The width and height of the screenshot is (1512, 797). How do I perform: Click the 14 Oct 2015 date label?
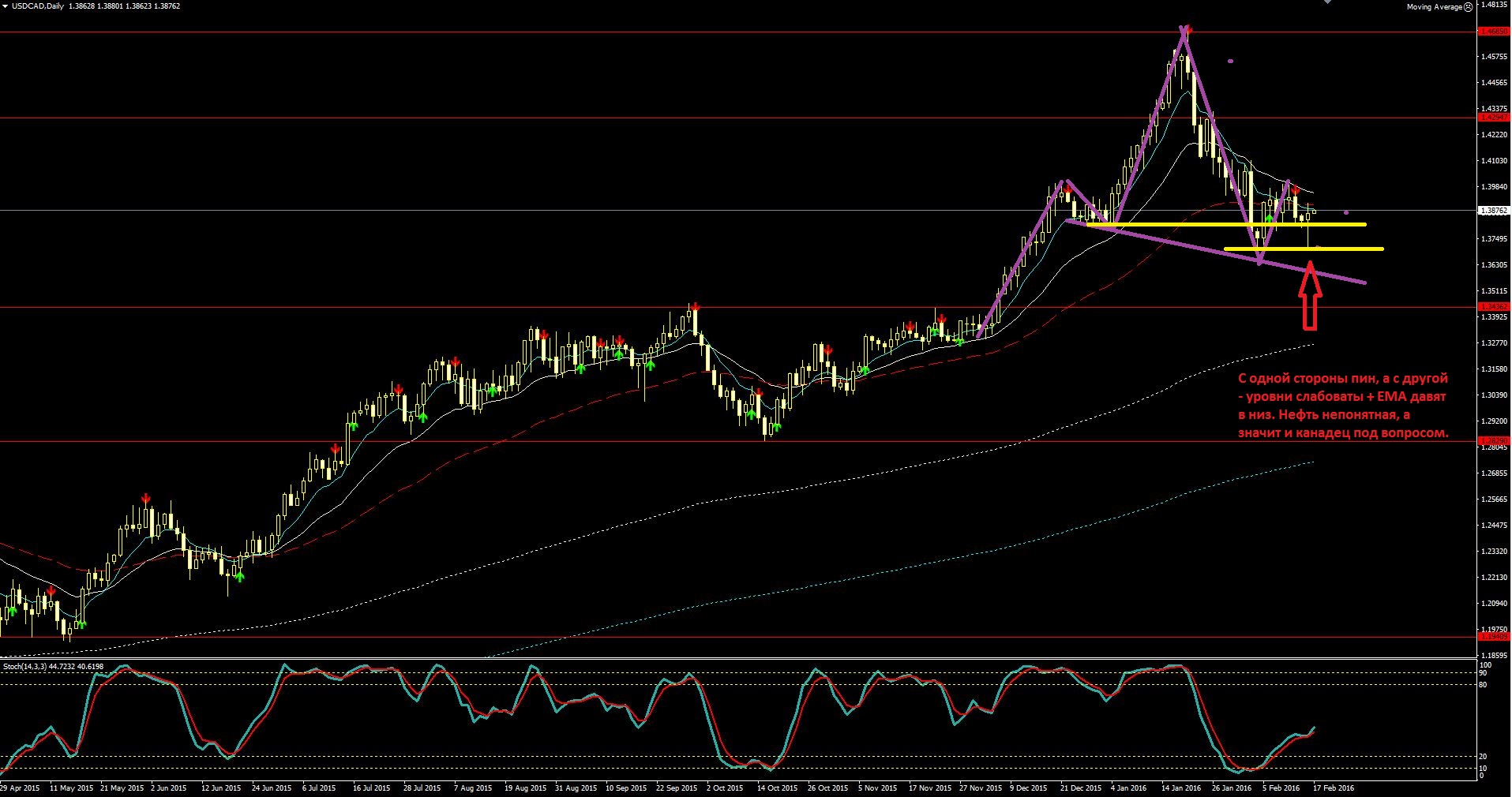pyautogui.click(x=778, y=788)
